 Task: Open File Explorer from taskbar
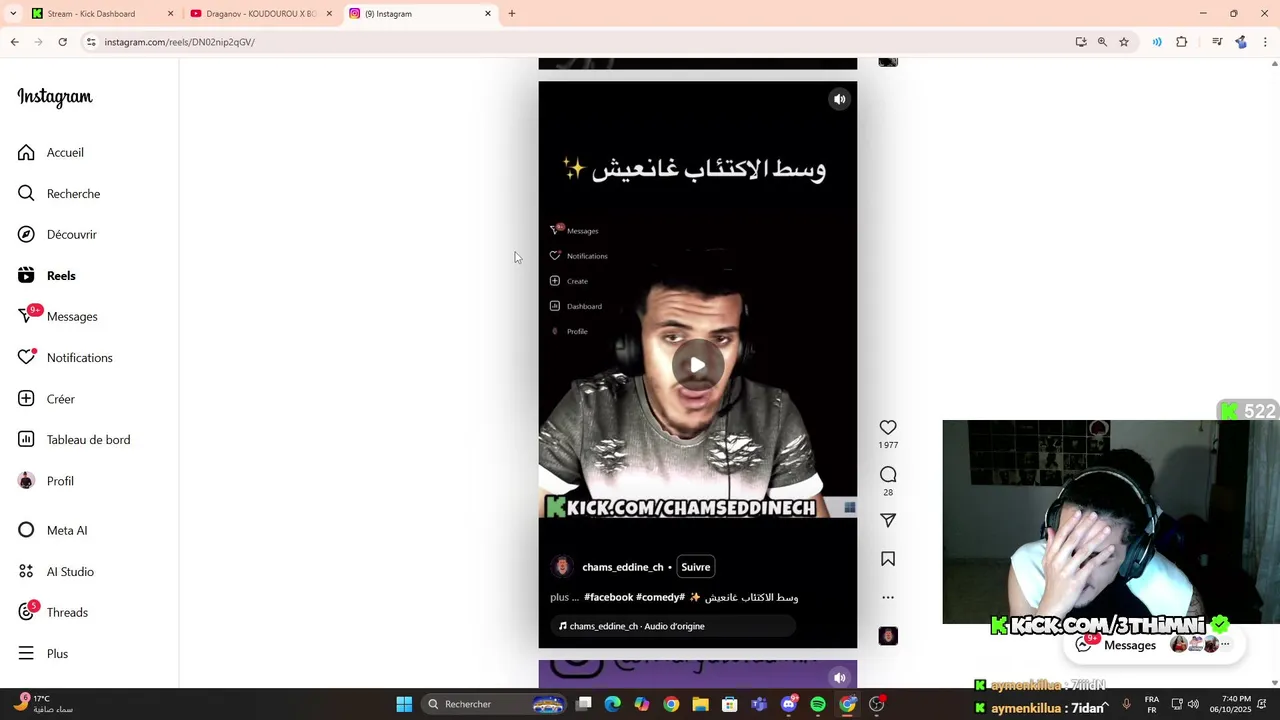click(701, 704)
